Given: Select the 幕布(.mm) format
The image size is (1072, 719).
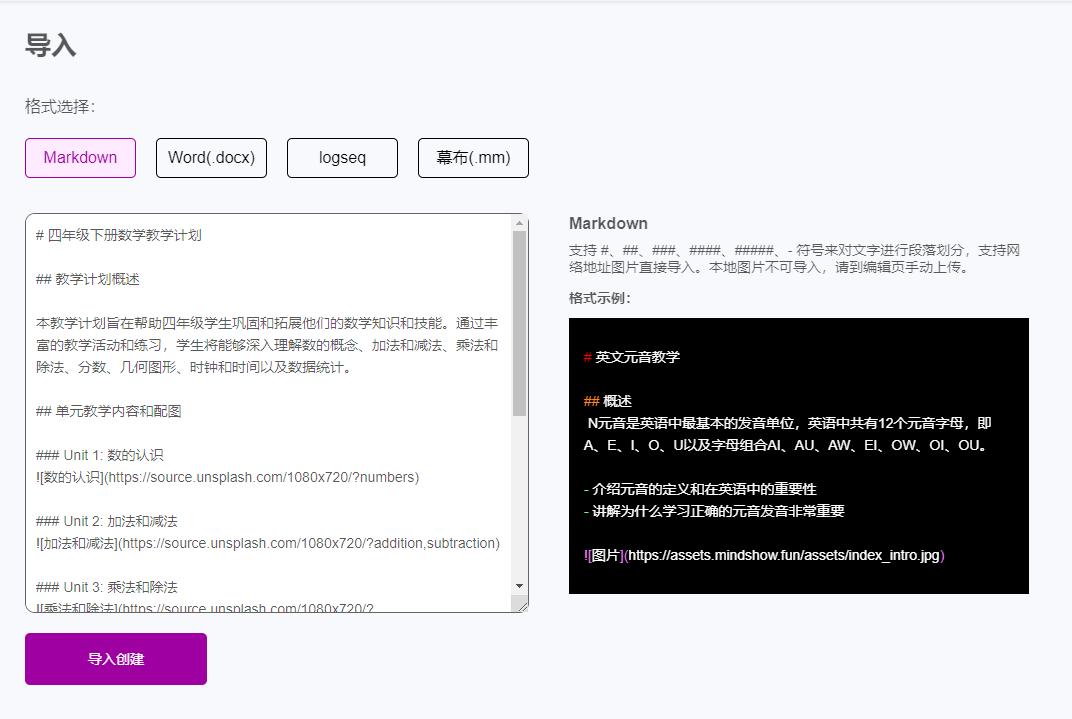Looking at the screenshot, I should (473, 158).
